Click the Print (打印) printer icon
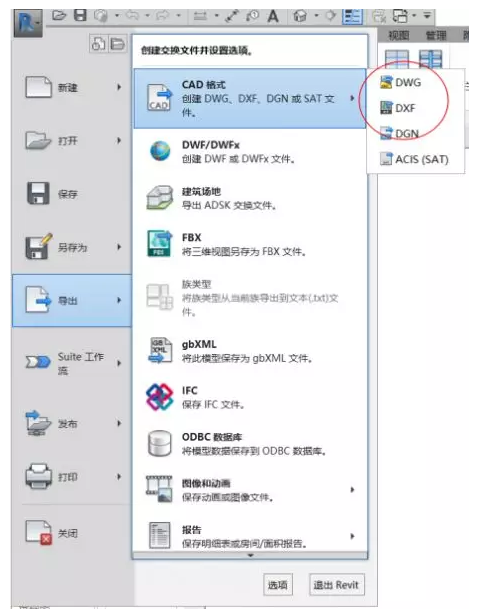 point(38,476)
